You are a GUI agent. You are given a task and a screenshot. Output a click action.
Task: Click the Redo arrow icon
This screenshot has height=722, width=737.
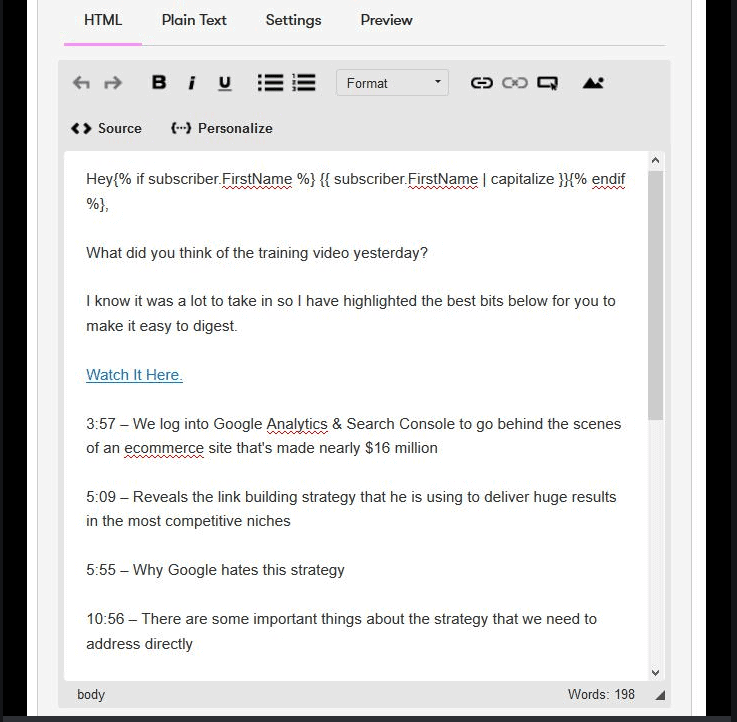pyautogui.click(x=113, y=83)
